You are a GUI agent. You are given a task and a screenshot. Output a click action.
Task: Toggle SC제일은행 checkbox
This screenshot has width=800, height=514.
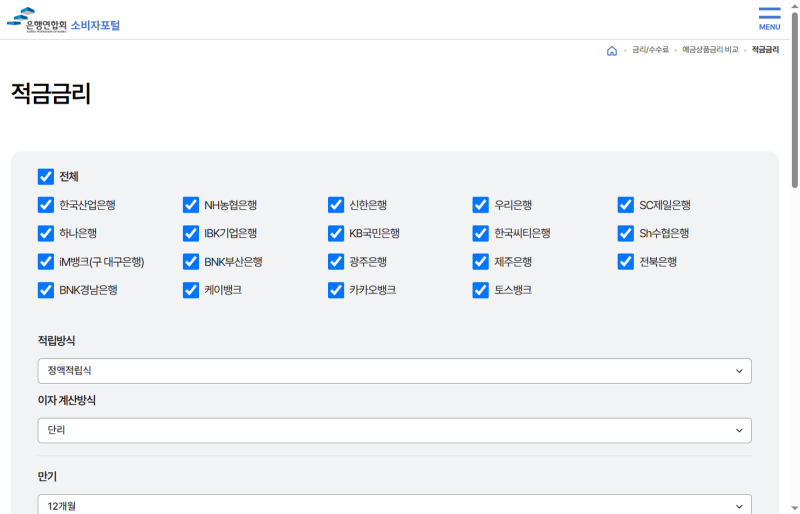tap(626, 205)
